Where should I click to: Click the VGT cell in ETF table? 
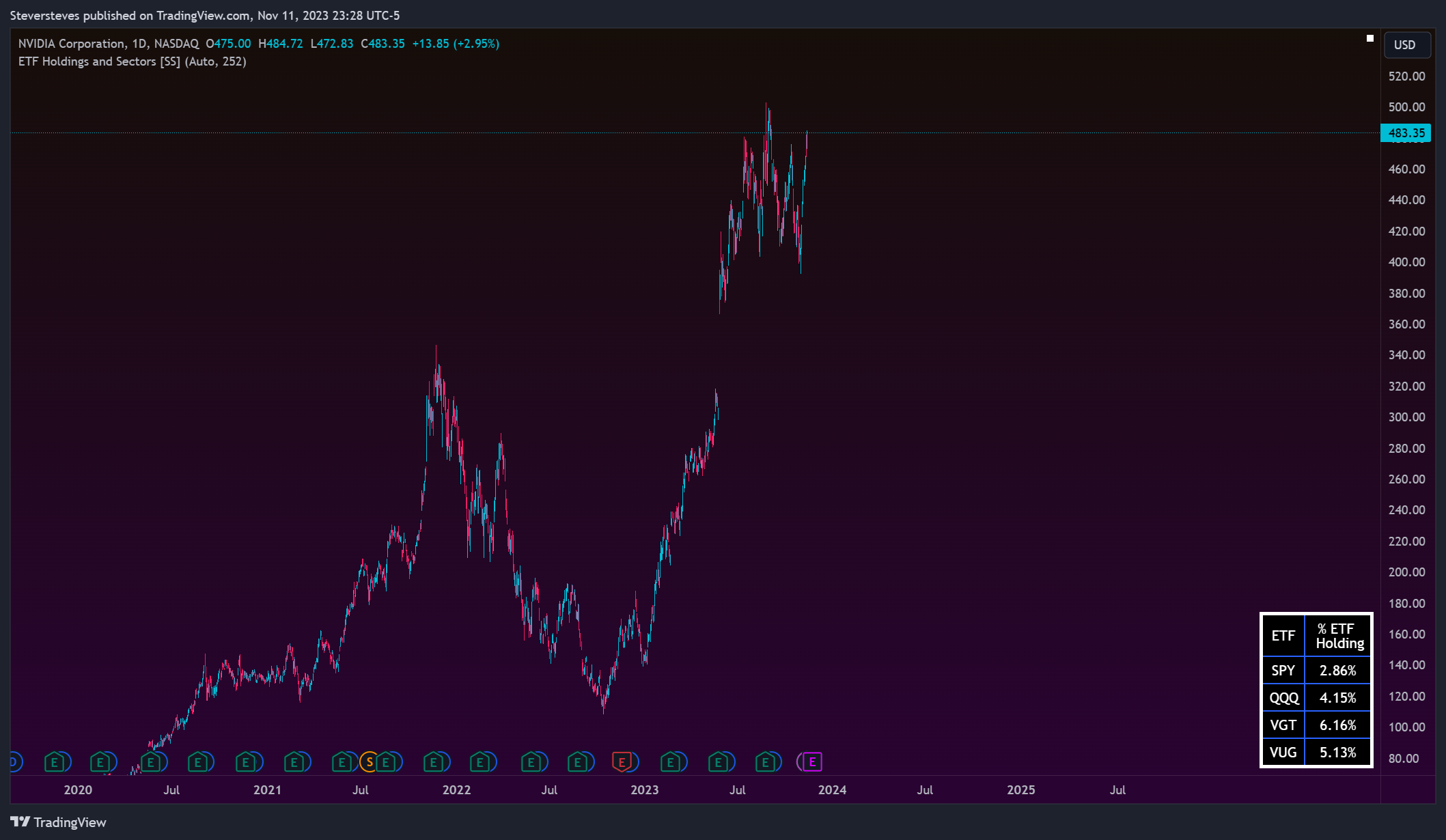[x=1283, y=725]
